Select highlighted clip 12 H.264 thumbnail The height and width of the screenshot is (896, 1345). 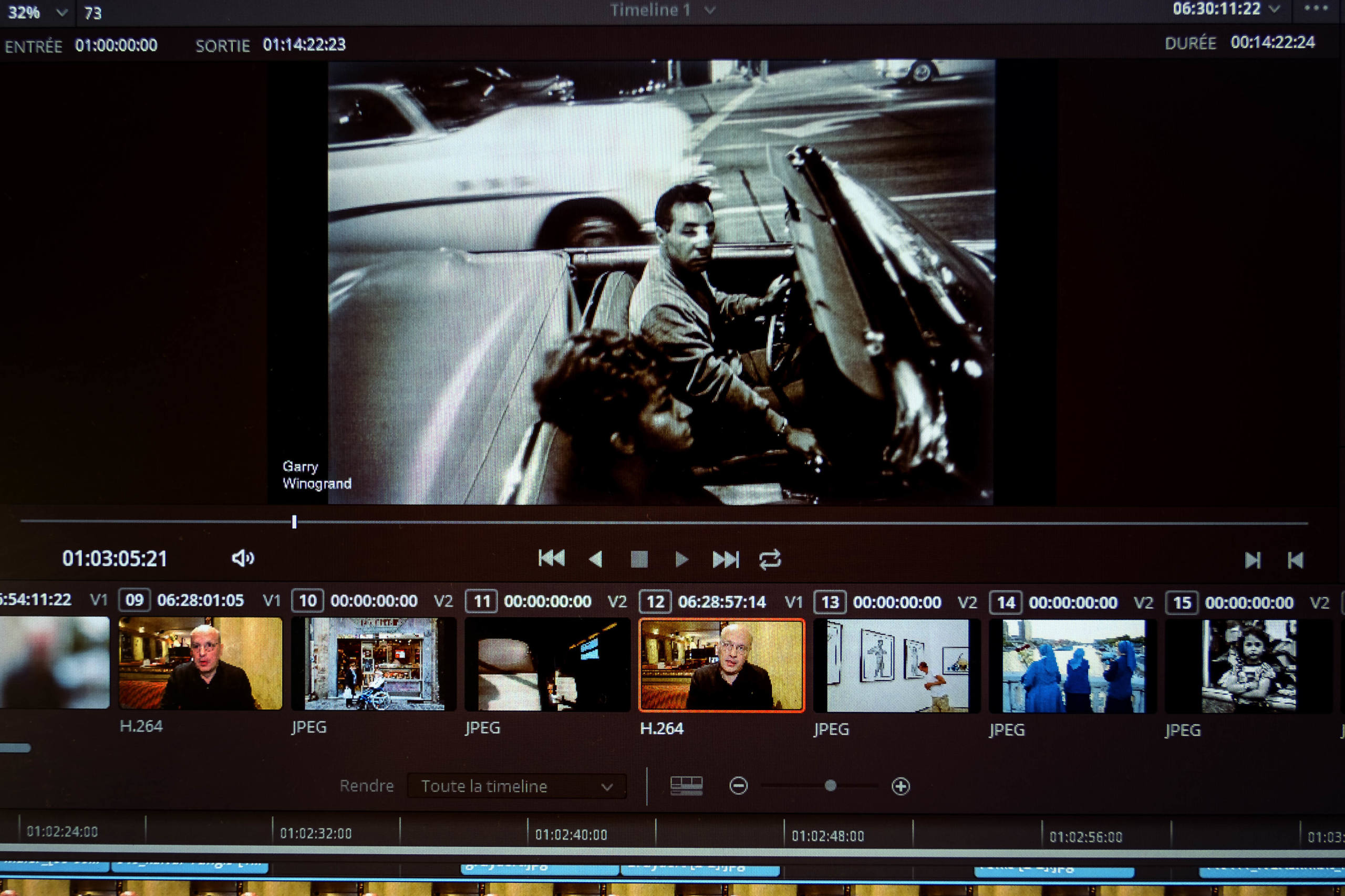pyautogui.click(x=721, y=665)
